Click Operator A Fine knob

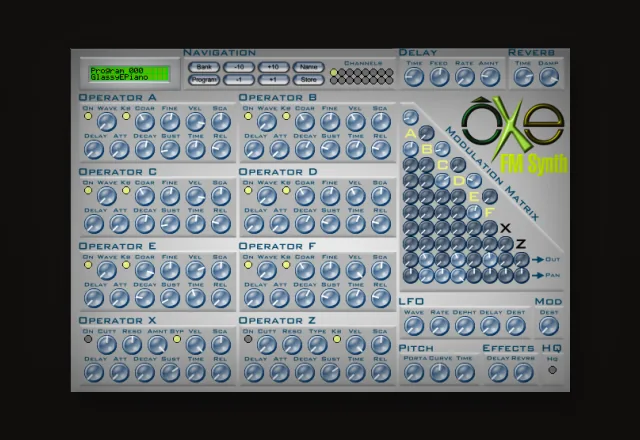[170, 122]
